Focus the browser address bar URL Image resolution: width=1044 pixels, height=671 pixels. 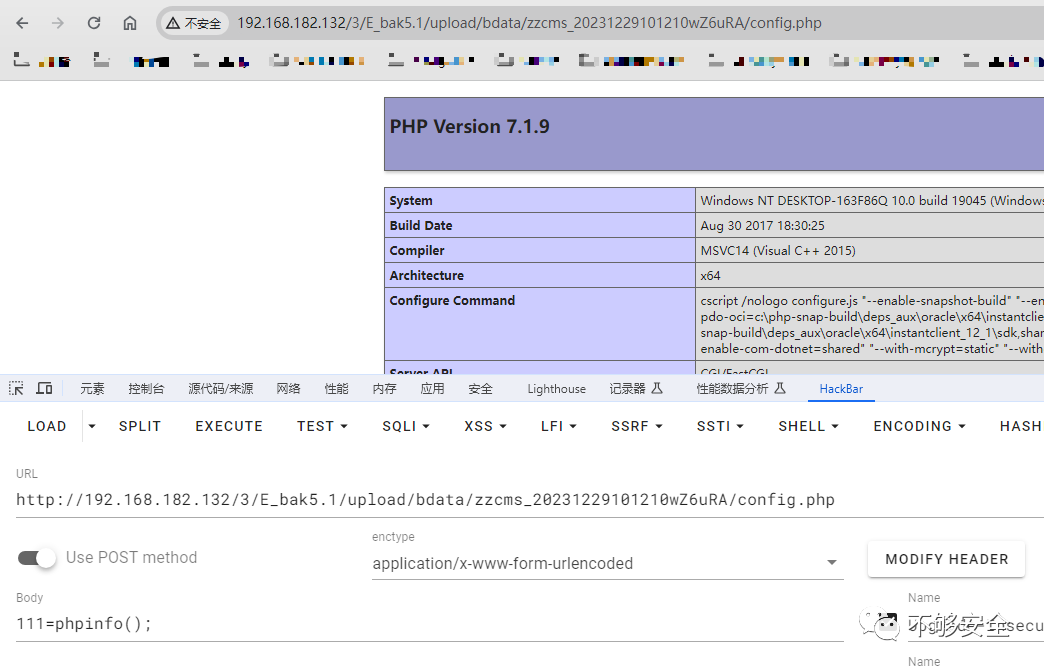click(x=529, y=23)
